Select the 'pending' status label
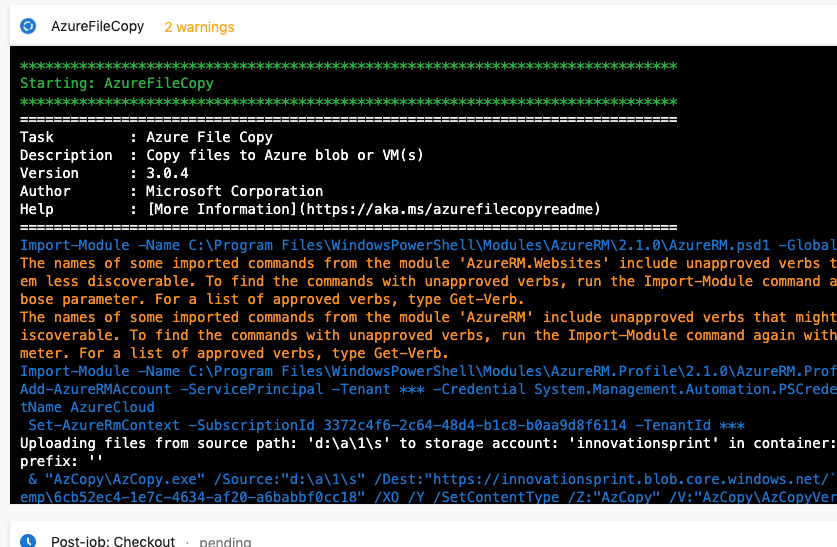 tap(225, 541)
